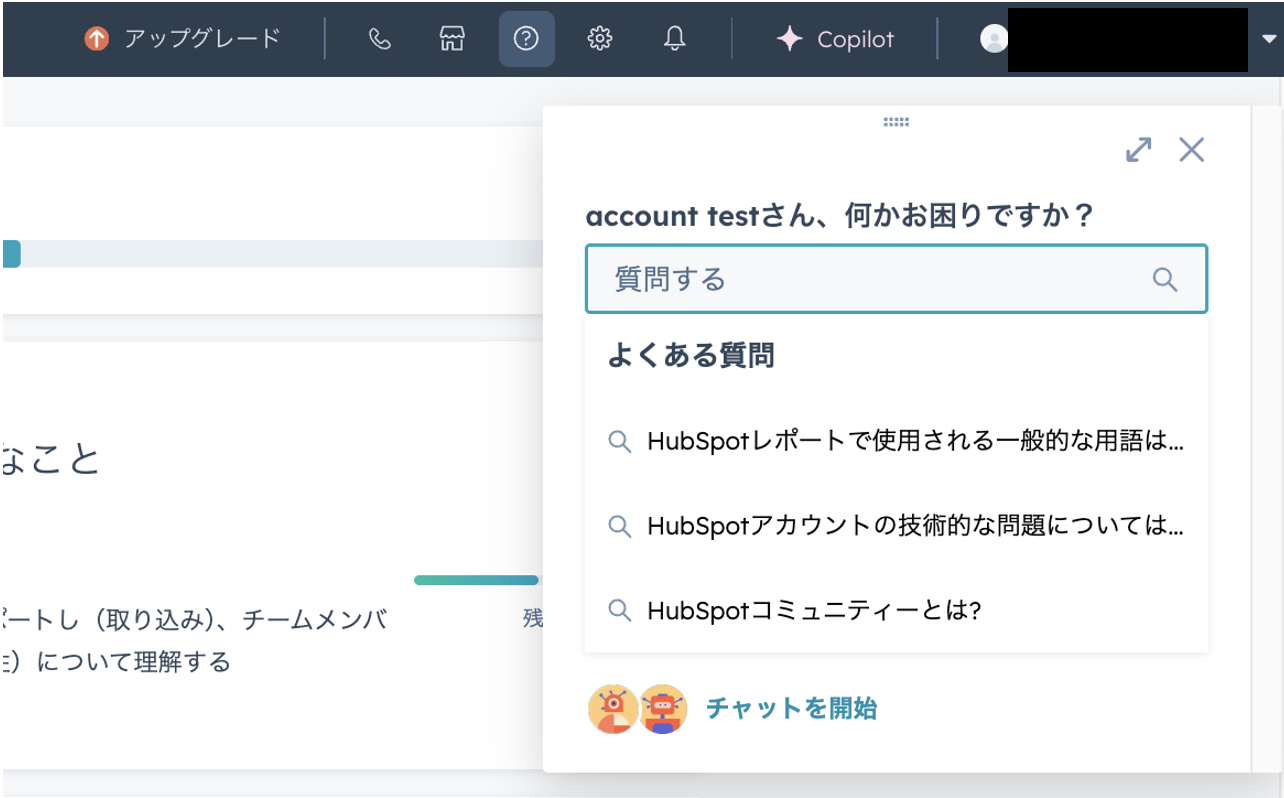1284x798 pixels.
Task: Expand the help panel to full size
Action: click(1138, 150)
